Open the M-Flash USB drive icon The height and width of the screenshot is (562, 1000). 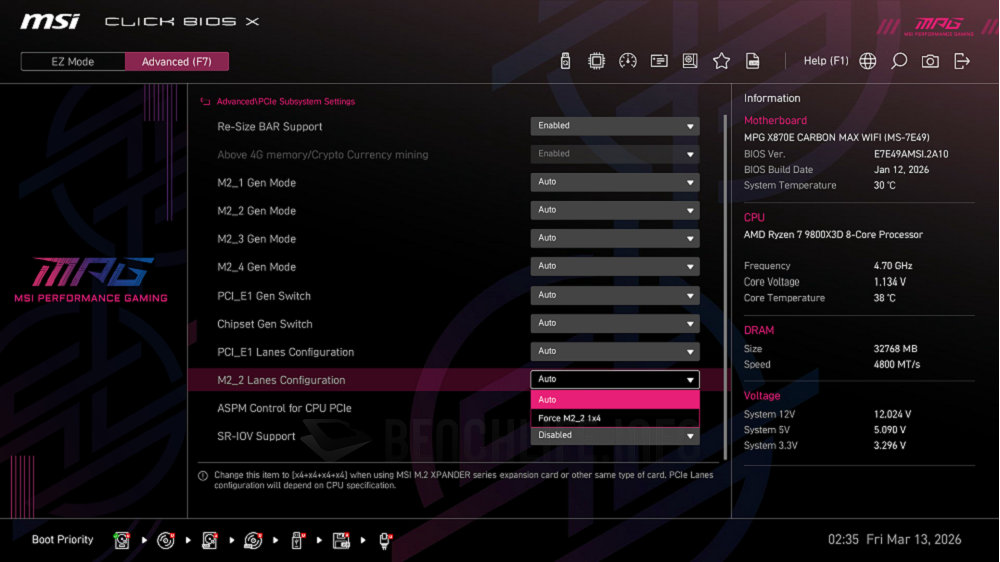(x=565, y=61)
